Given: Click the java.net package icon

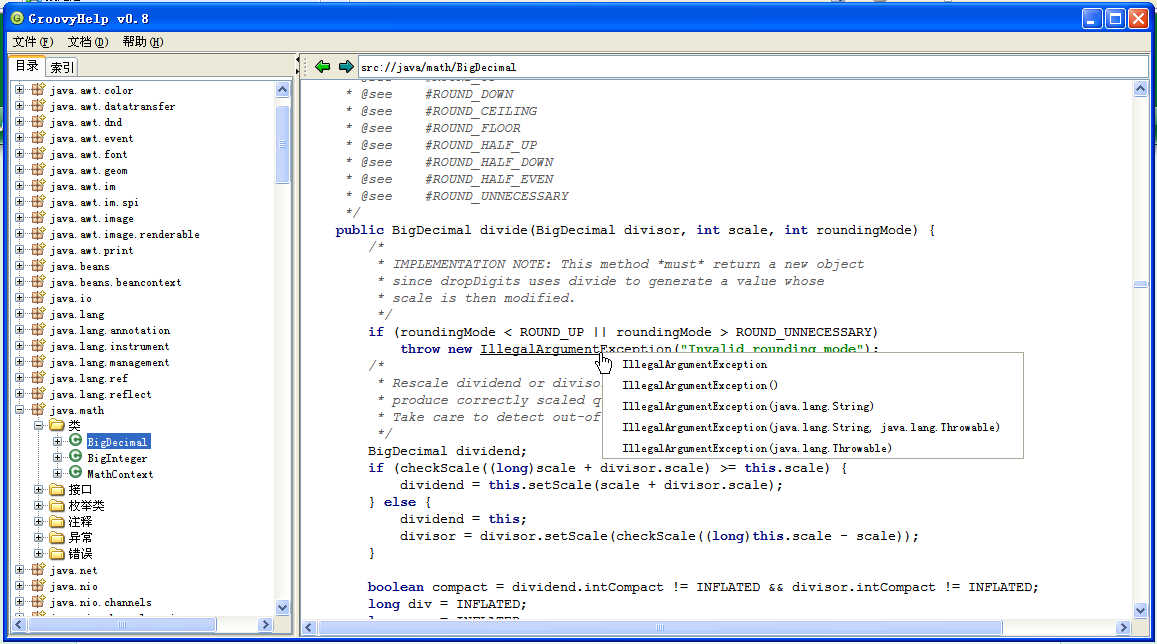Looking at the screenshot, I should tap(38, 569).
